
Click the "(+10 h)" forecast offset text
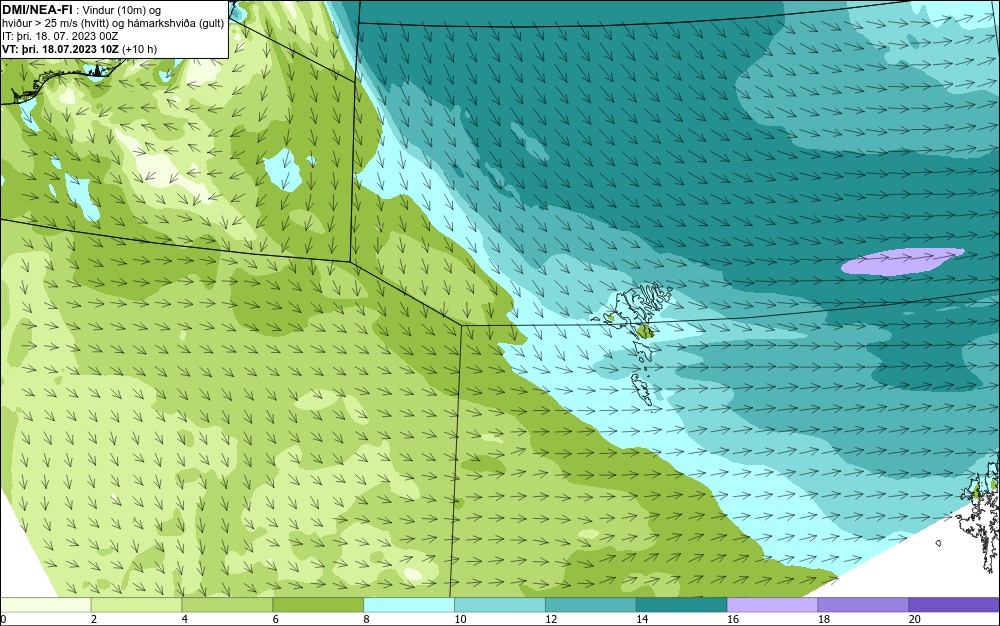(140, 49)
